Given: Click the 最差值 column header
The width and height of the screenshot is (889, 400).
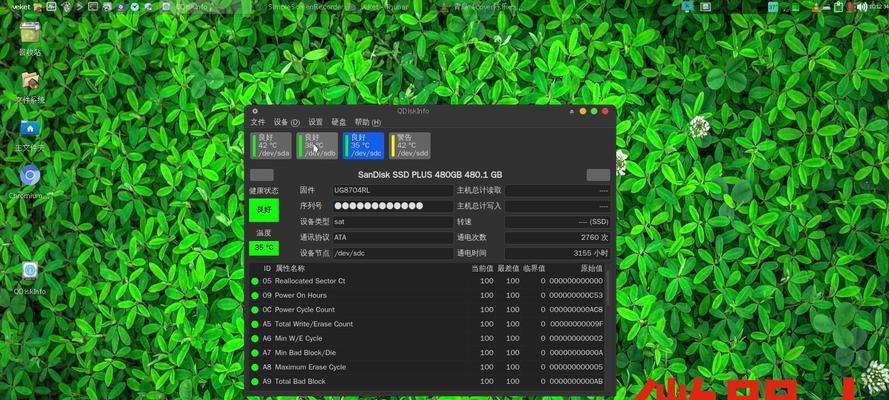Looking at the screenshot, I should (508, 269).
